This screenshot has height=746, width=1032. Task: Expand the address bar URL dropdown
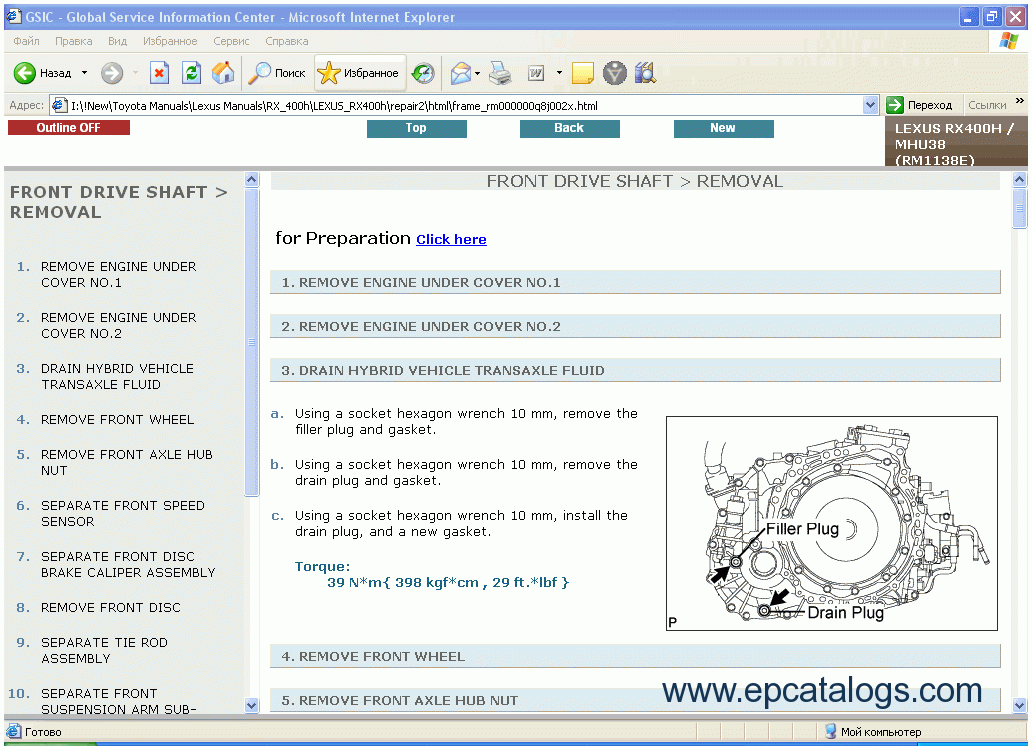click(871, 105)
